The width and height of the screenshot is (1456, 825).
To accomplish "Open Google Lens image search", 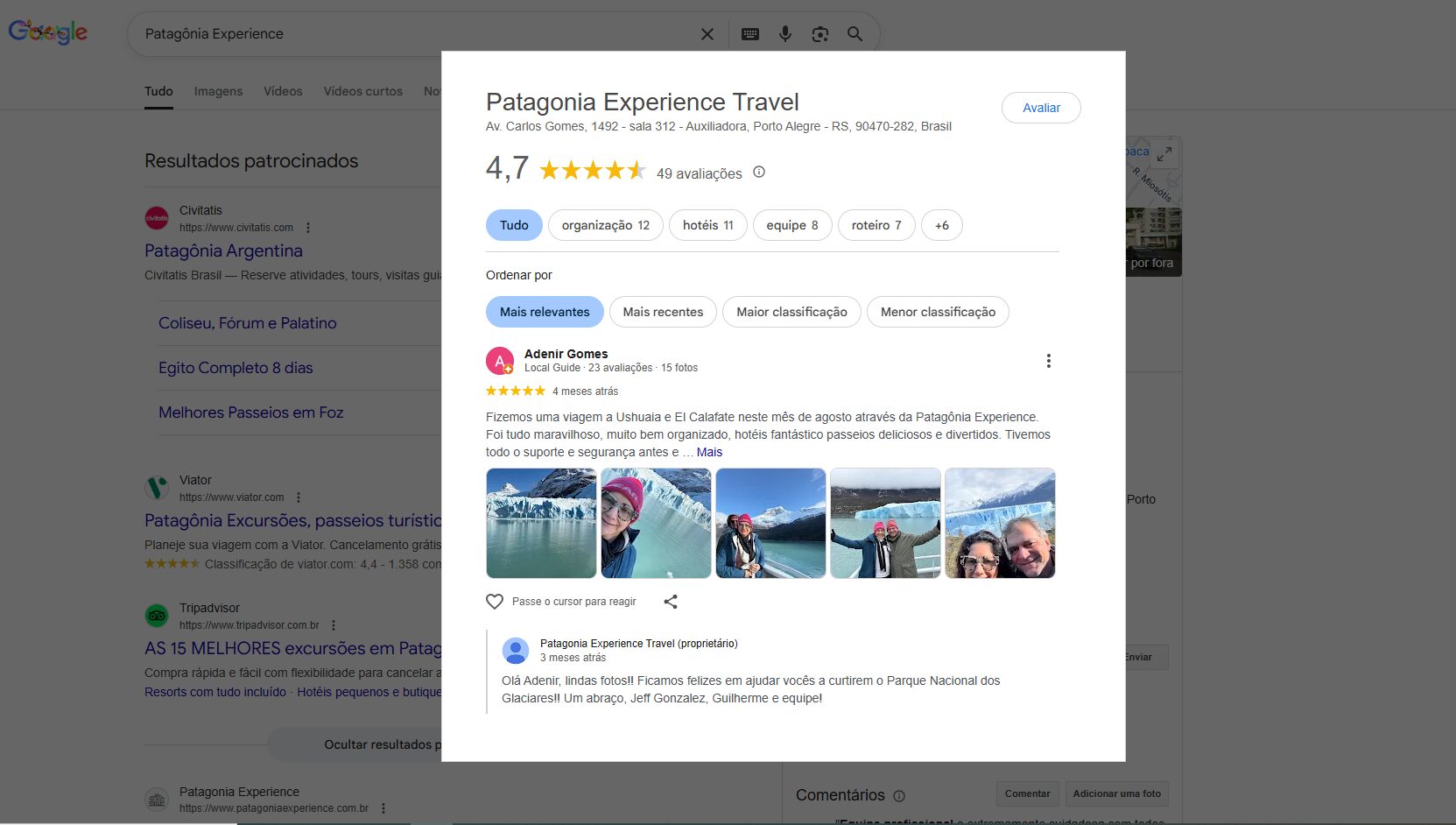I will (819, 33).
